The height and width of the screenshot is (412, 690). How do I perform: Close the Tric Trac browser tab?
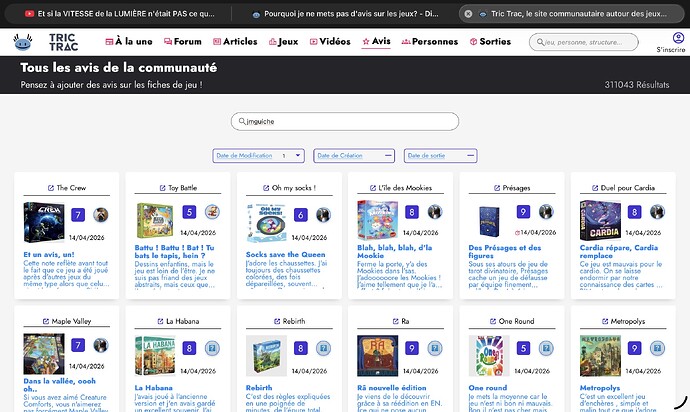click(467, 14)
